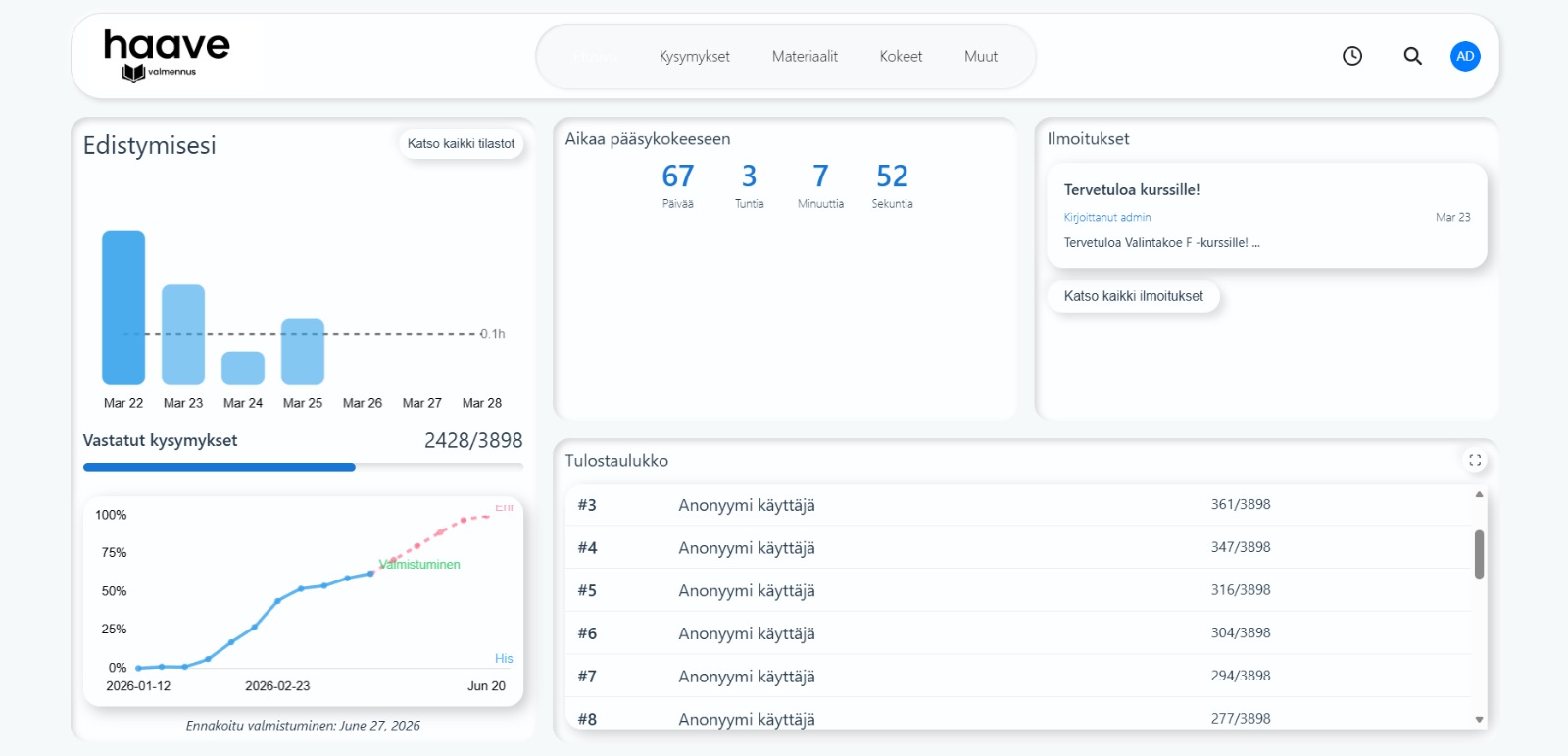
Task: Go home via the haave logo
Action: click(x=167, y=55)
